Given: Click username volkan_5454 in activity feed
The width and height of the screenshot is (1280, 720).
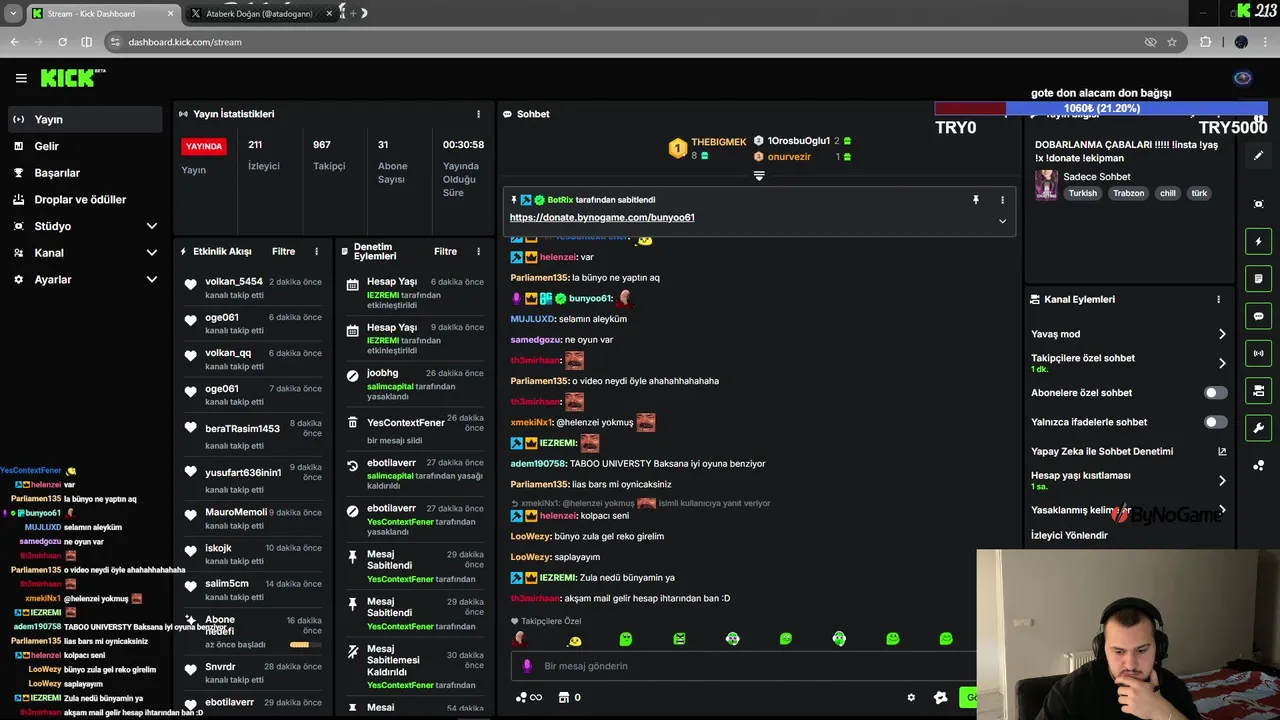Looking at the screenshot, I should (234, 282).
